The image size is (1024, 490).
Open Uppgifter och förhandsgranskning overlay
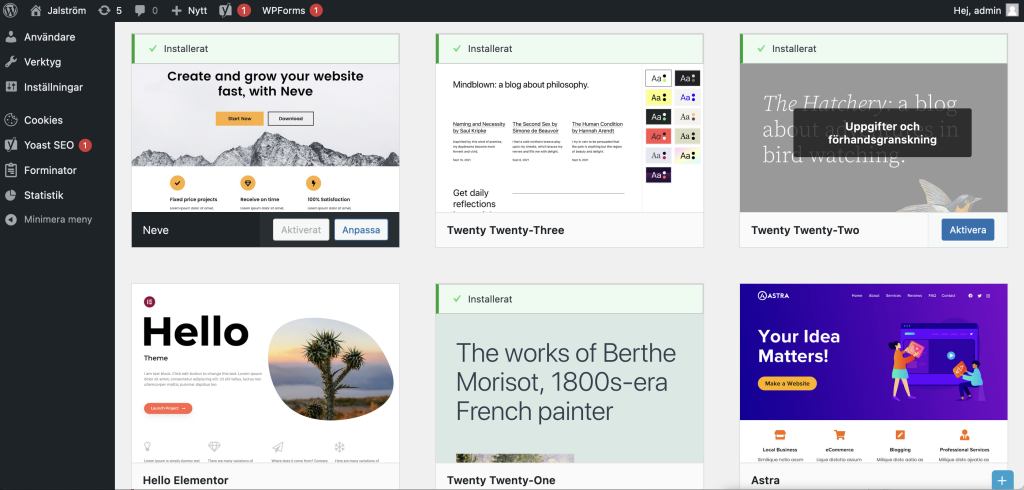coord(882,133)
